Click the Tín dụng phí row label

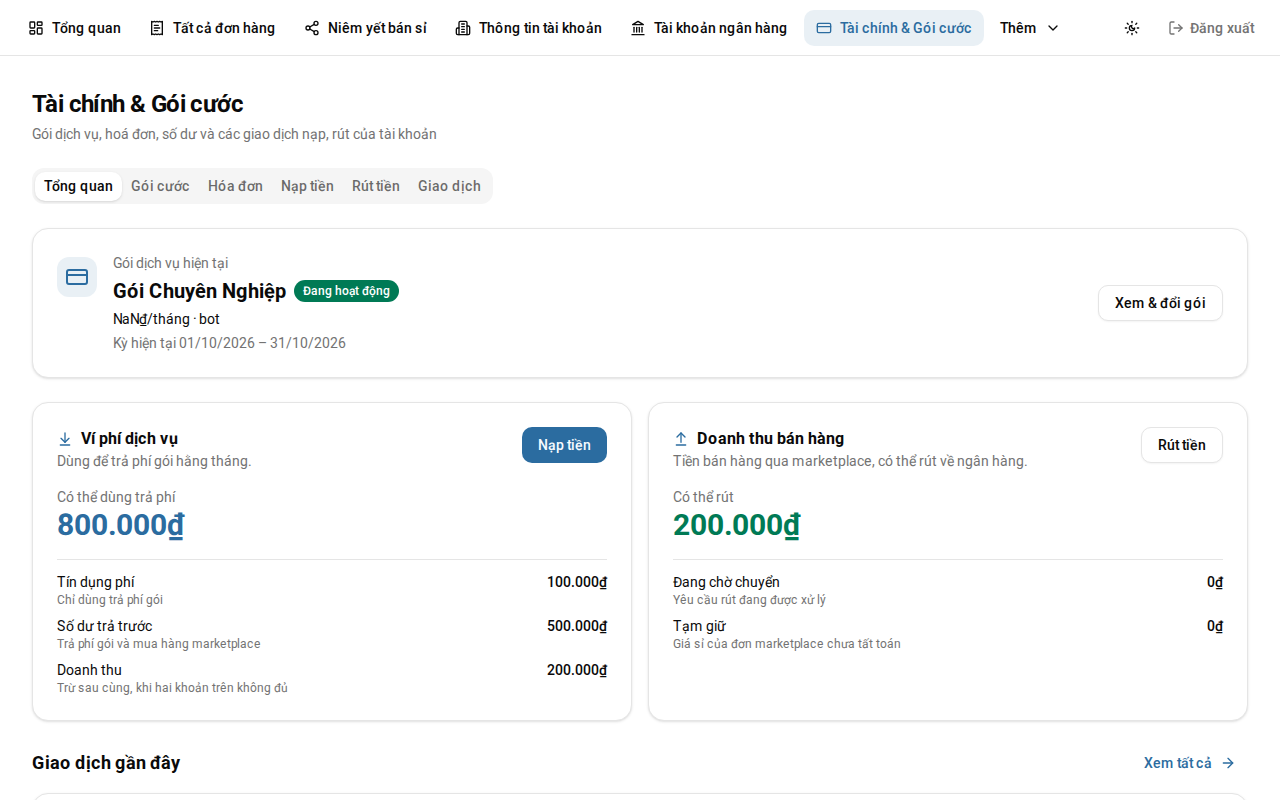pyautogui.click(x=96, y=582)
